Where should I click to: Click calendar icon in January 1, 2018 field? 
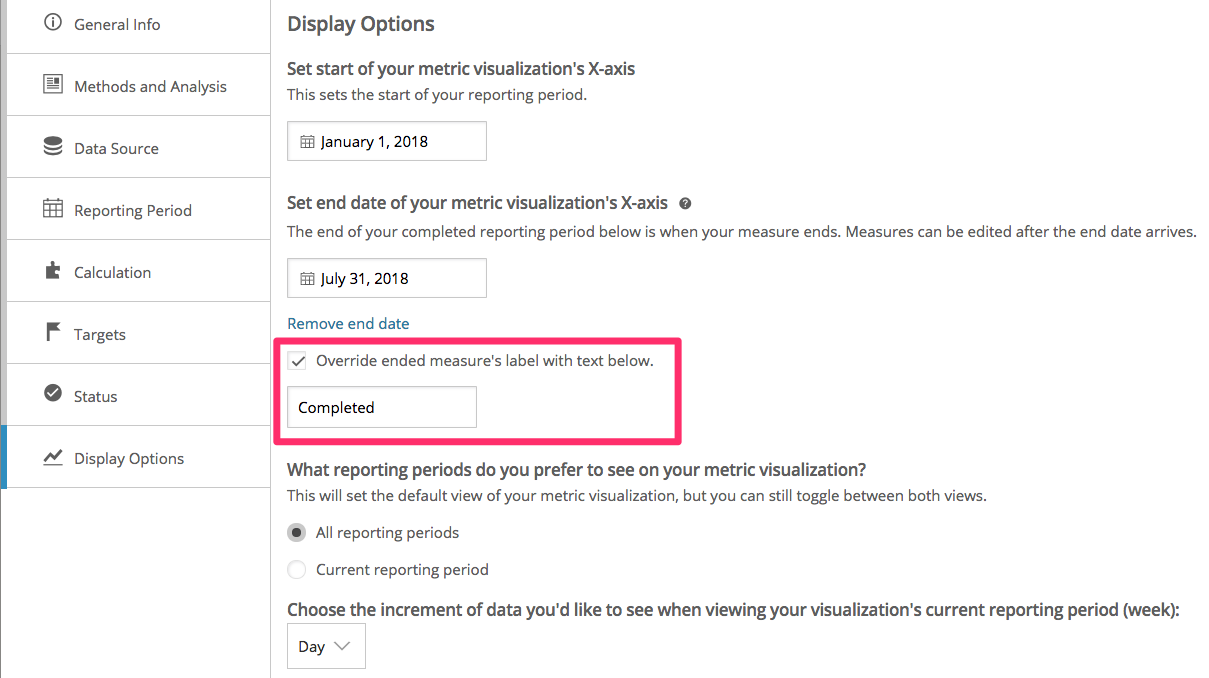[307, 142]
